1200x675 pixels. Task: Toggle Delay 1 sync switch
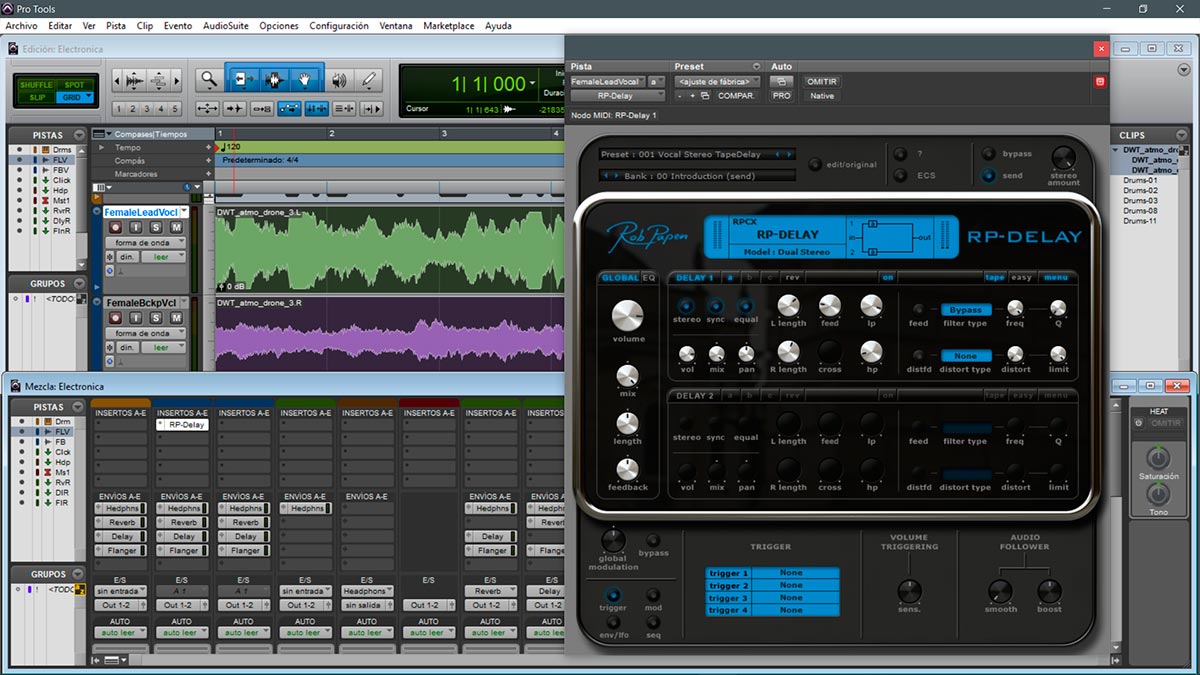716,306
